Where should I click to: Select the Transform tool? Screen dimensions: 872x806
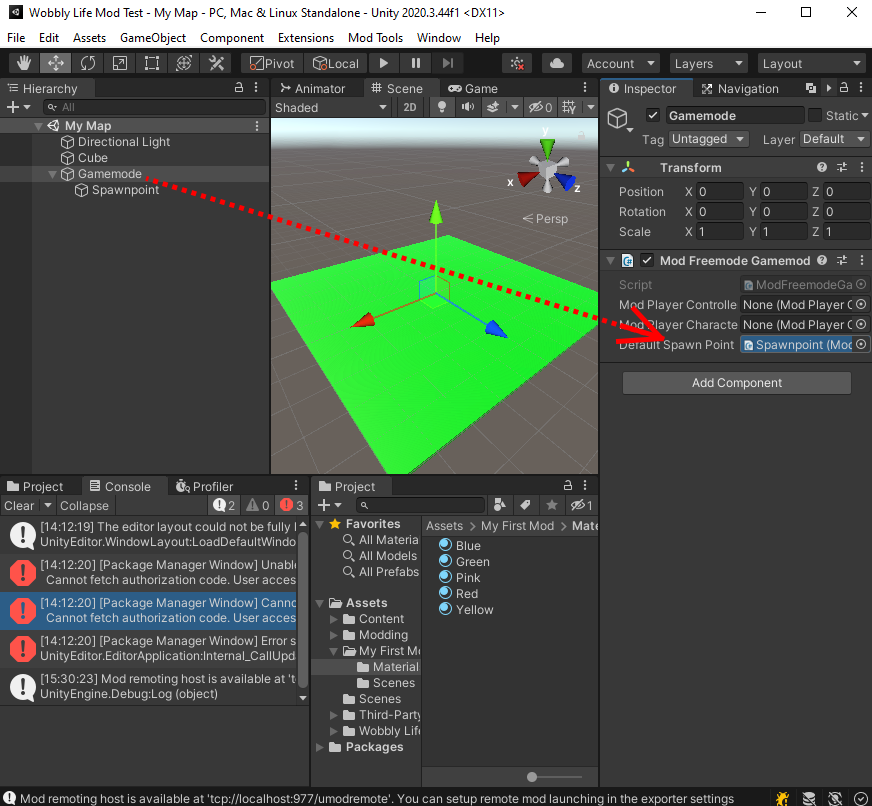(184, 63)
